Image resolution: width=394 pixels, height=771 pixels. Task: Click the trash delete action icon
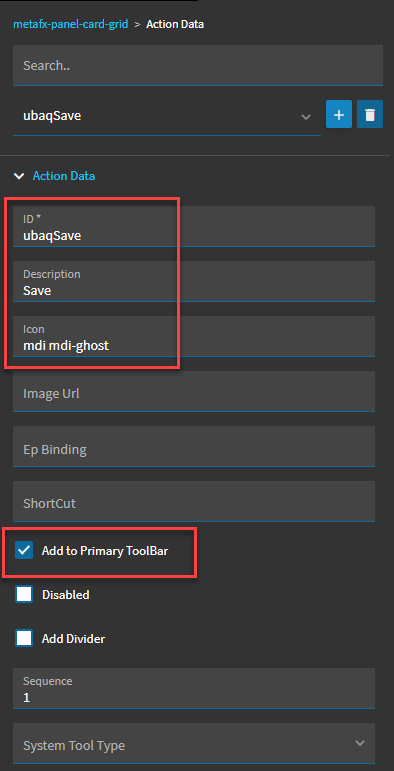pos(370,115)
